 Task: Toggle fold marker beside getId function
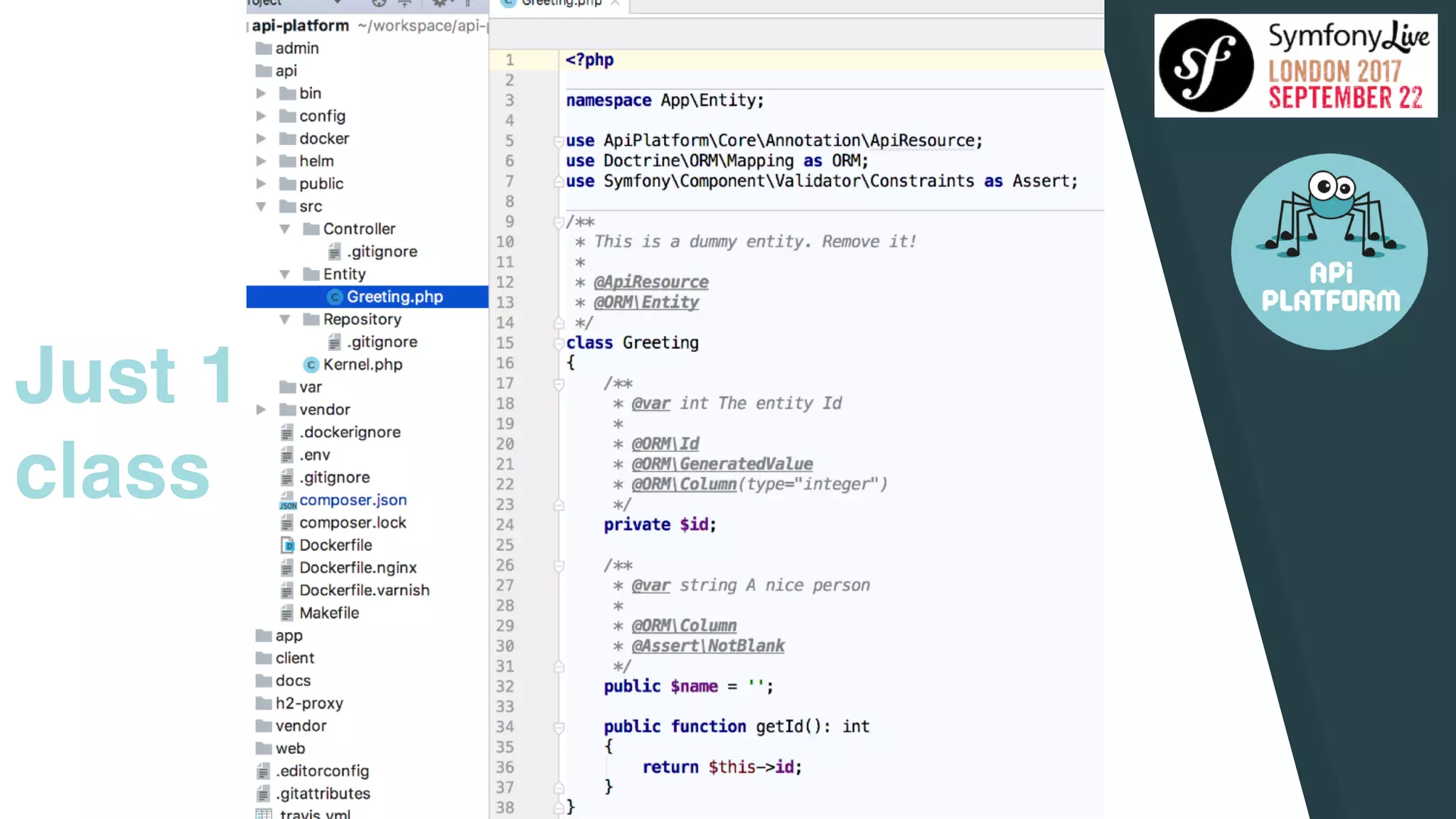pos(559,727)
